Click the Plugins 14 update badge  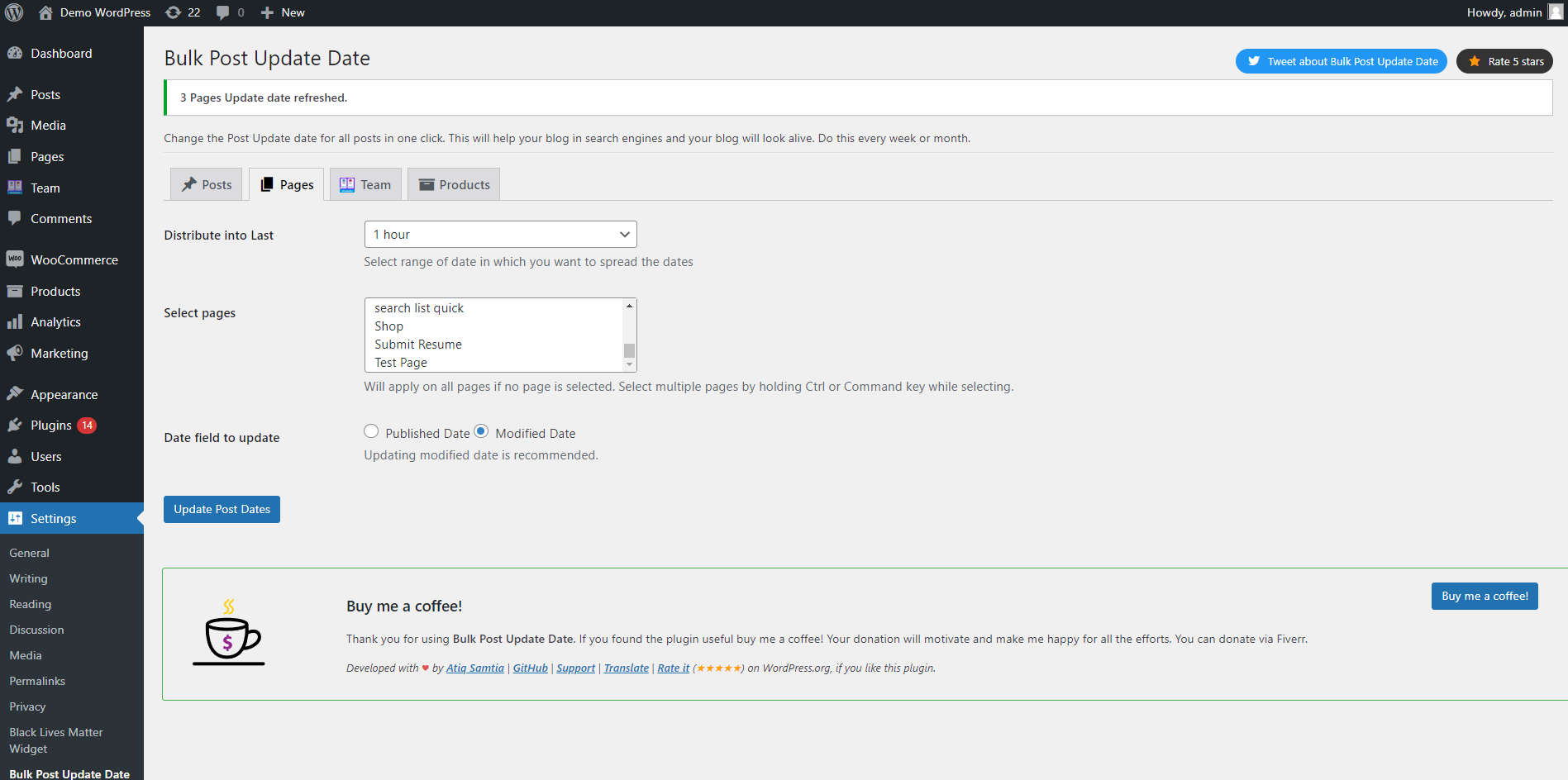87,425
